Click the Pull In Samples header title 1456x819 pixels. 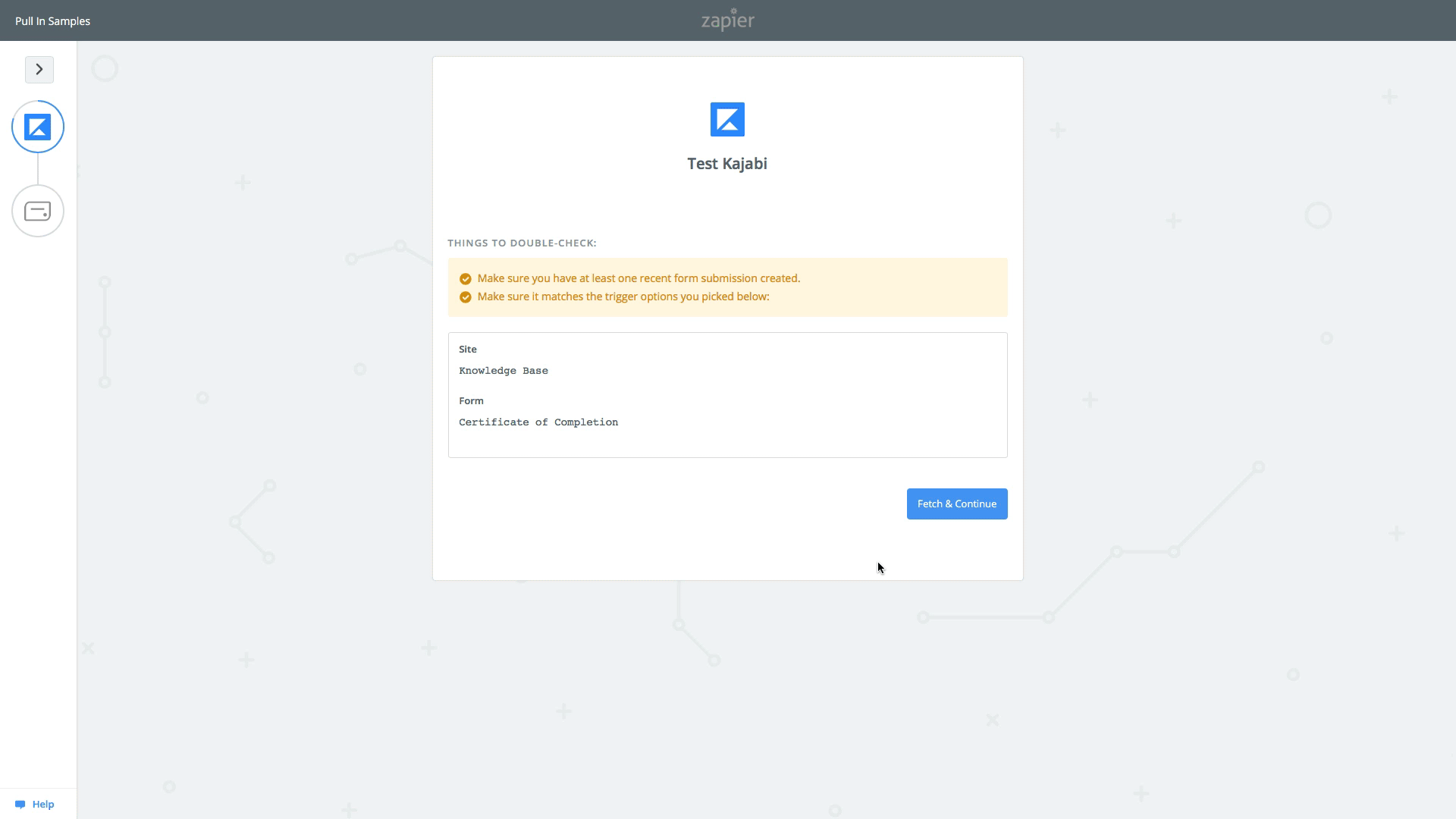(52, 21)
